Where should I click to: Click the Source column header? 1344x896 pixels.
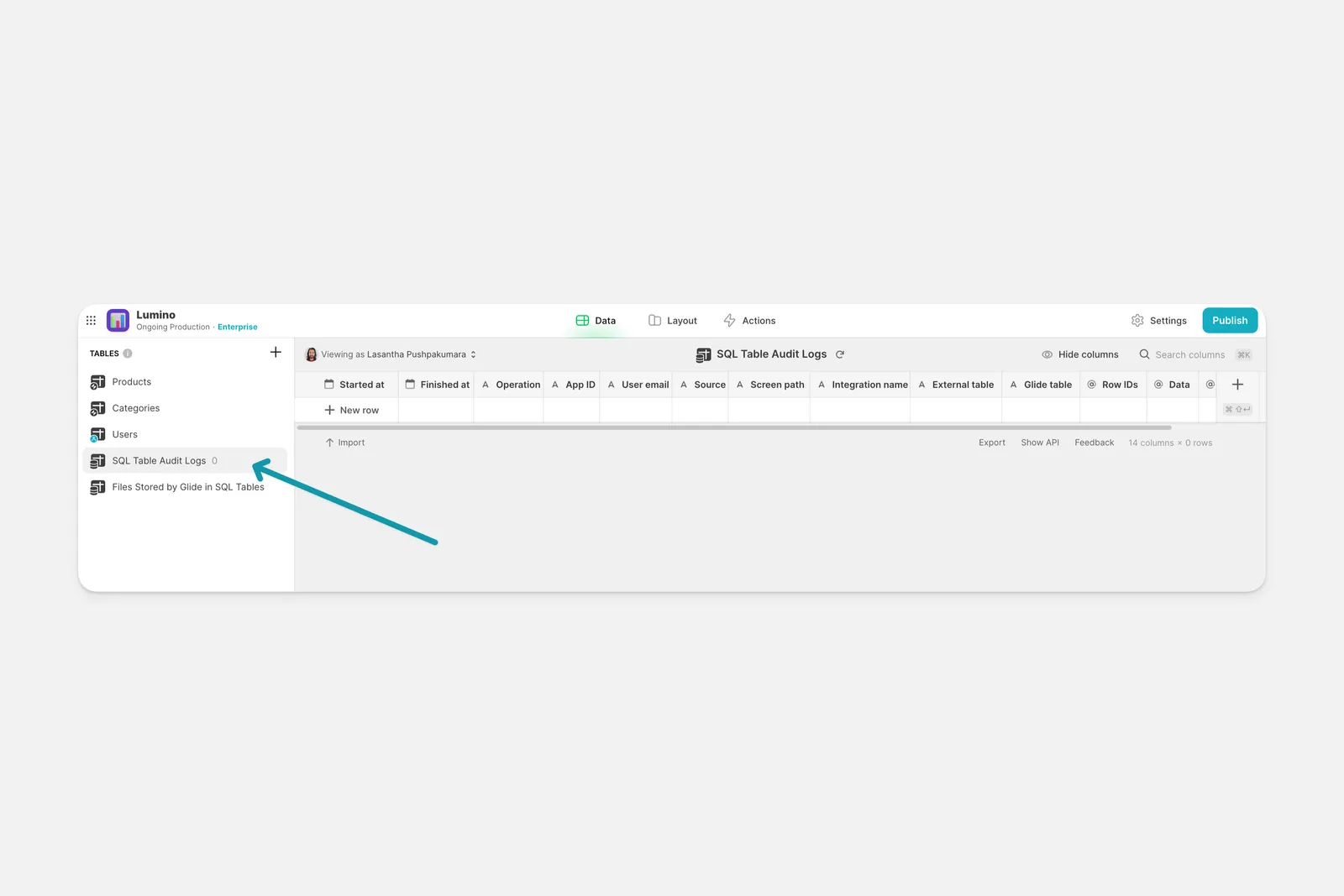[x=701, y=385]
